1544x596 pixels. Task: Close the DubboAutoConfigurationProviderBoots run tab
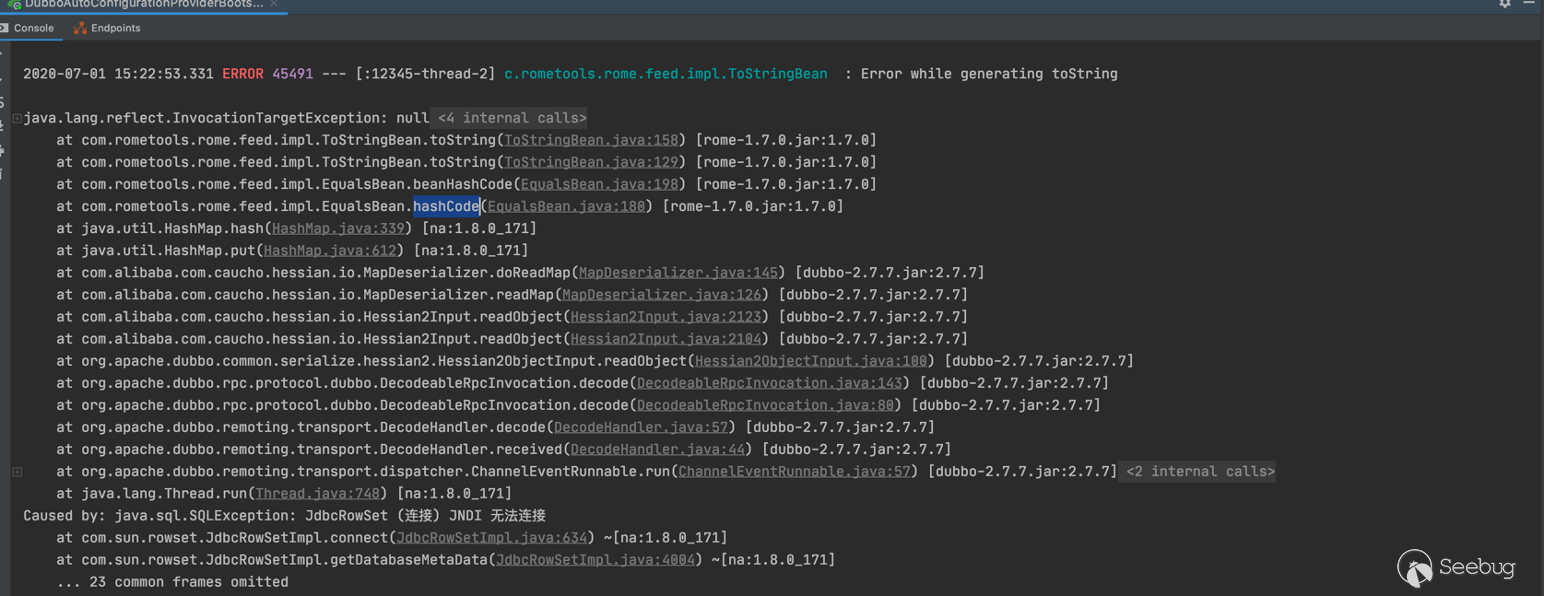click(275, 4)
